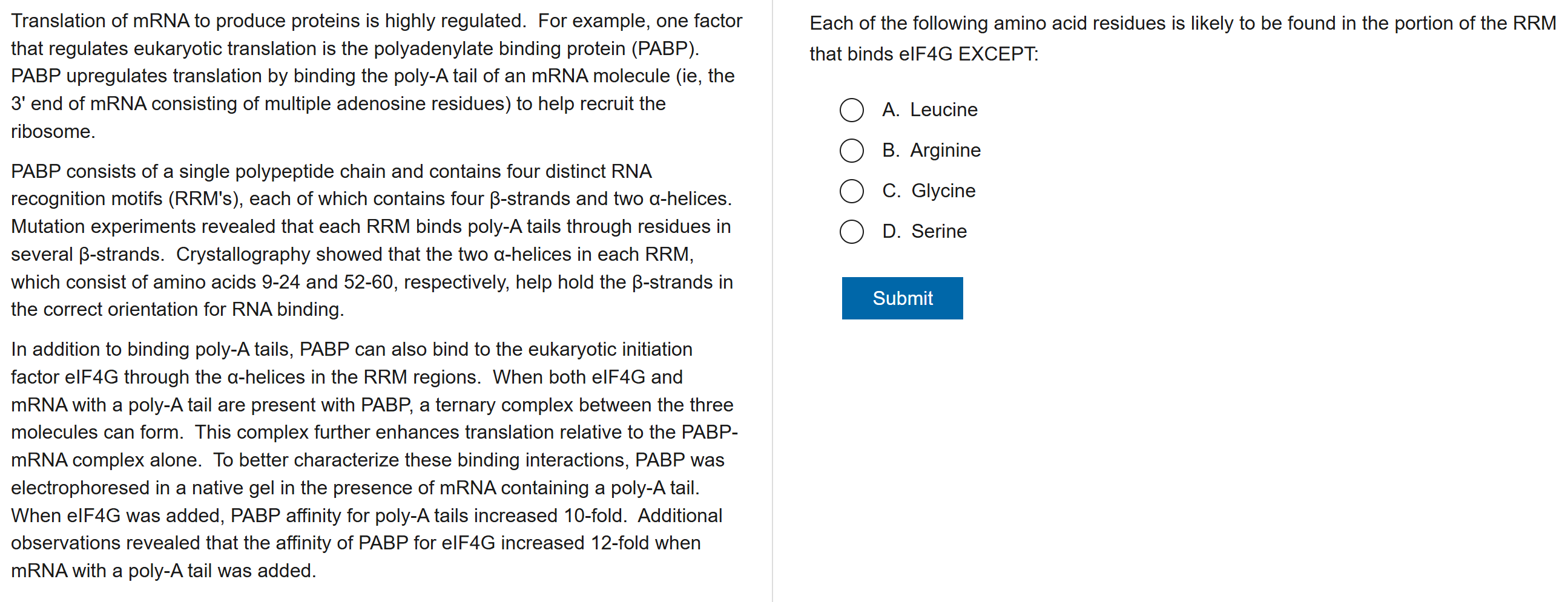Click the word "ribosome" ending the first paragraph
This screenshot has width=1568, height=602.
[x=51, y=131]
